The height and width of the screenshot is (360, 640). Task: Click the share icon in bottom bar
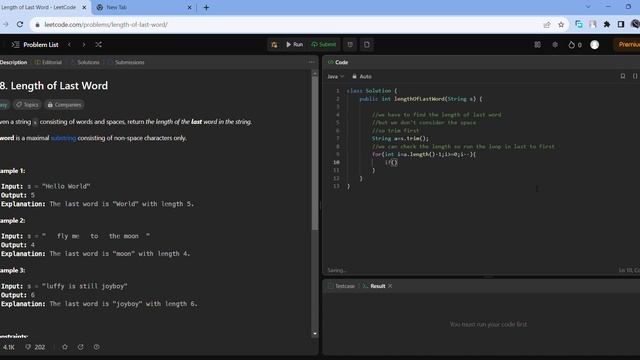coord(80,347)
